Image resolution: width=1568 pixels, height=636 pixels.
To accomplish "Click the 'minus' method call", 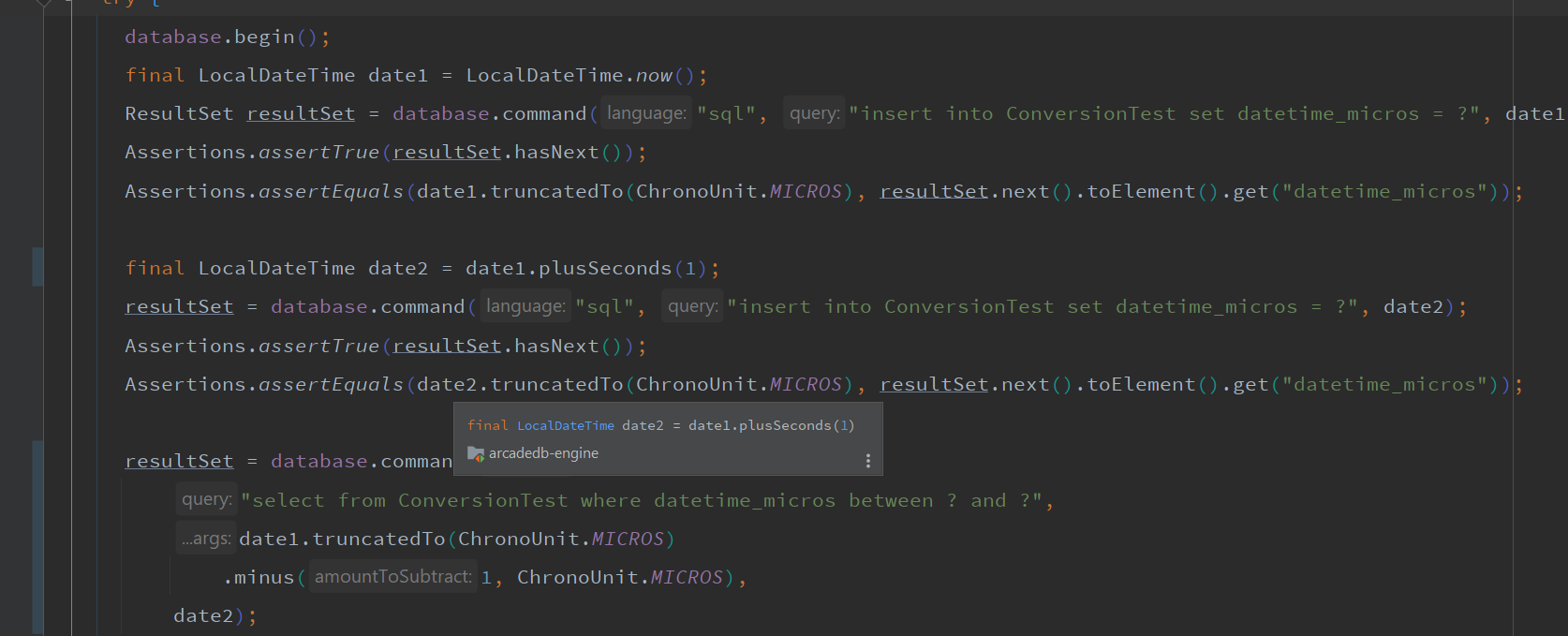I will coord(263,578).
